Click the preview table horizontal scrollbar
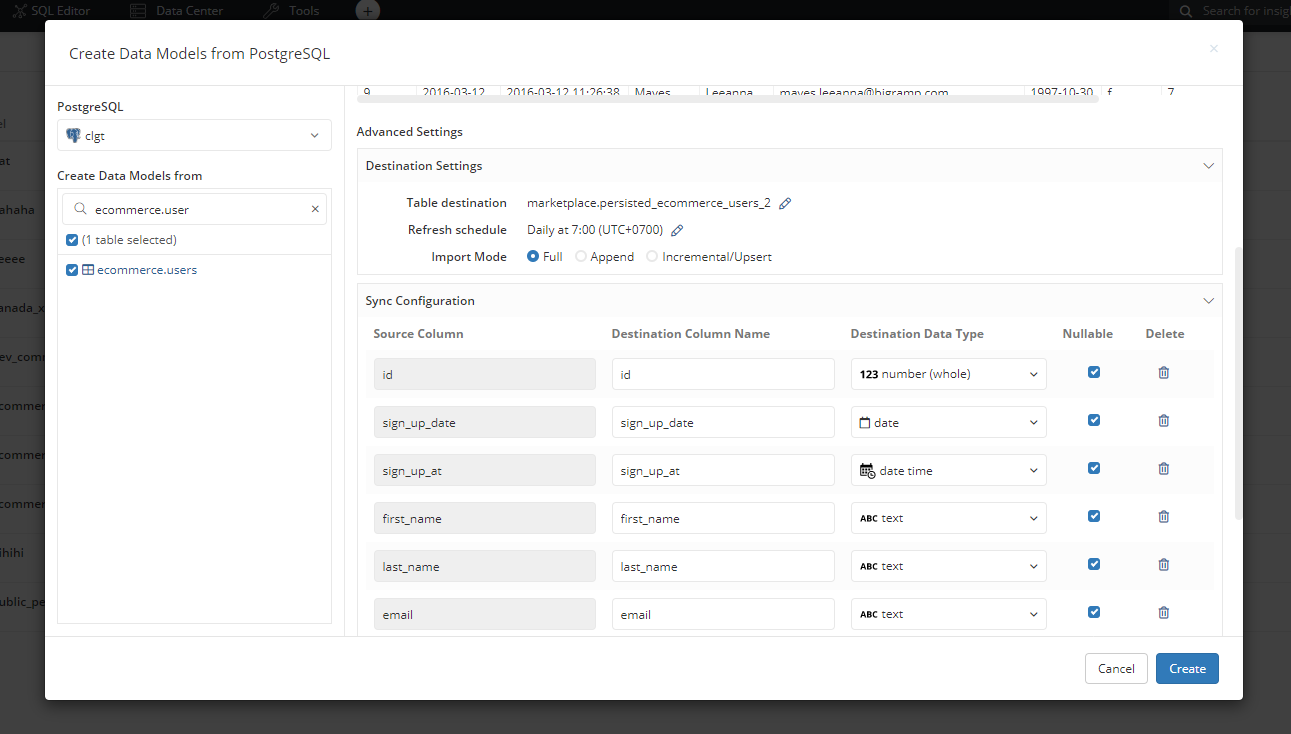Viewport: 1291px width, 734px height. 728,98
